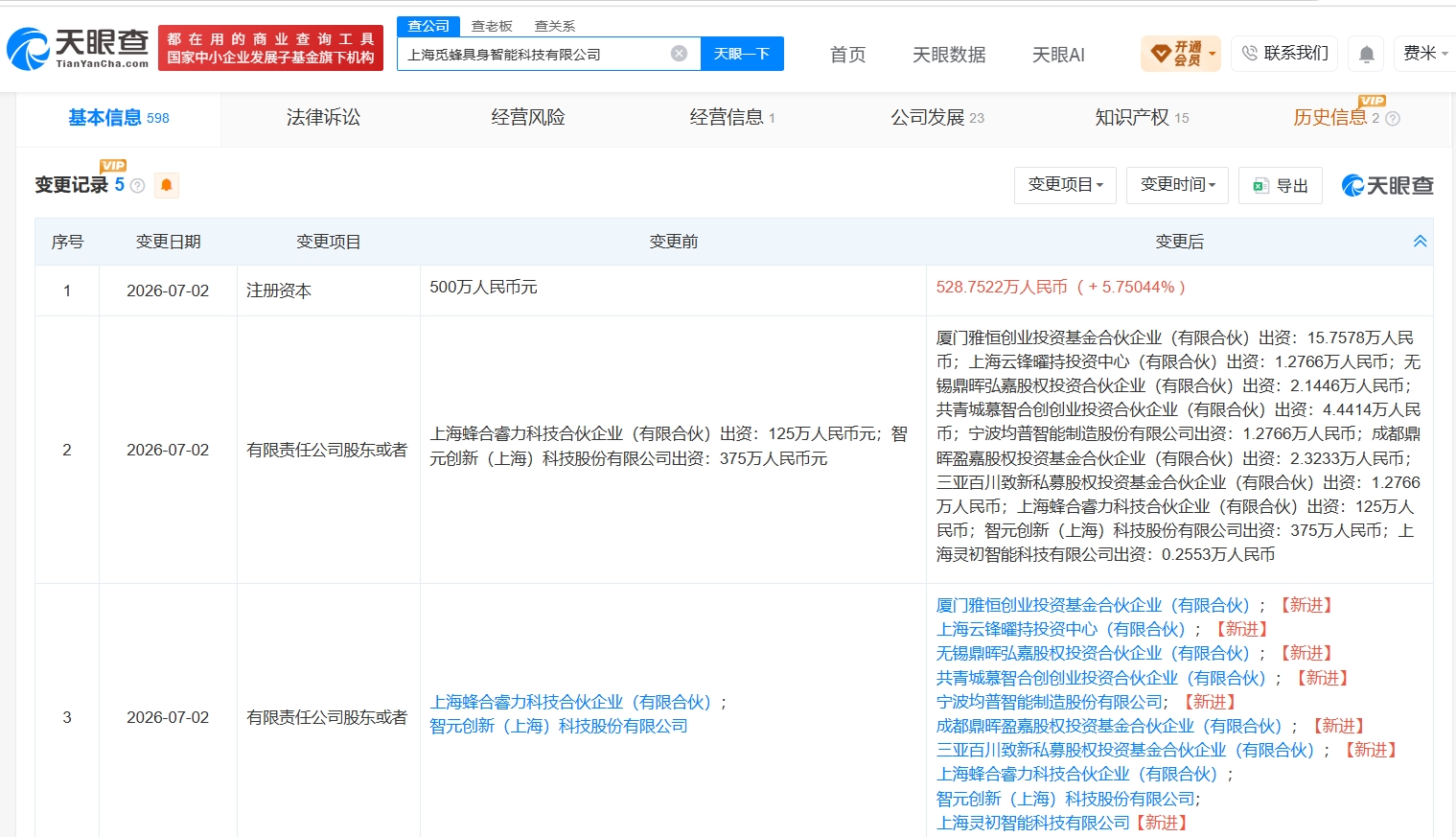
Task: Open notifications with the bell icon
Action: (x=1367, y=54)
